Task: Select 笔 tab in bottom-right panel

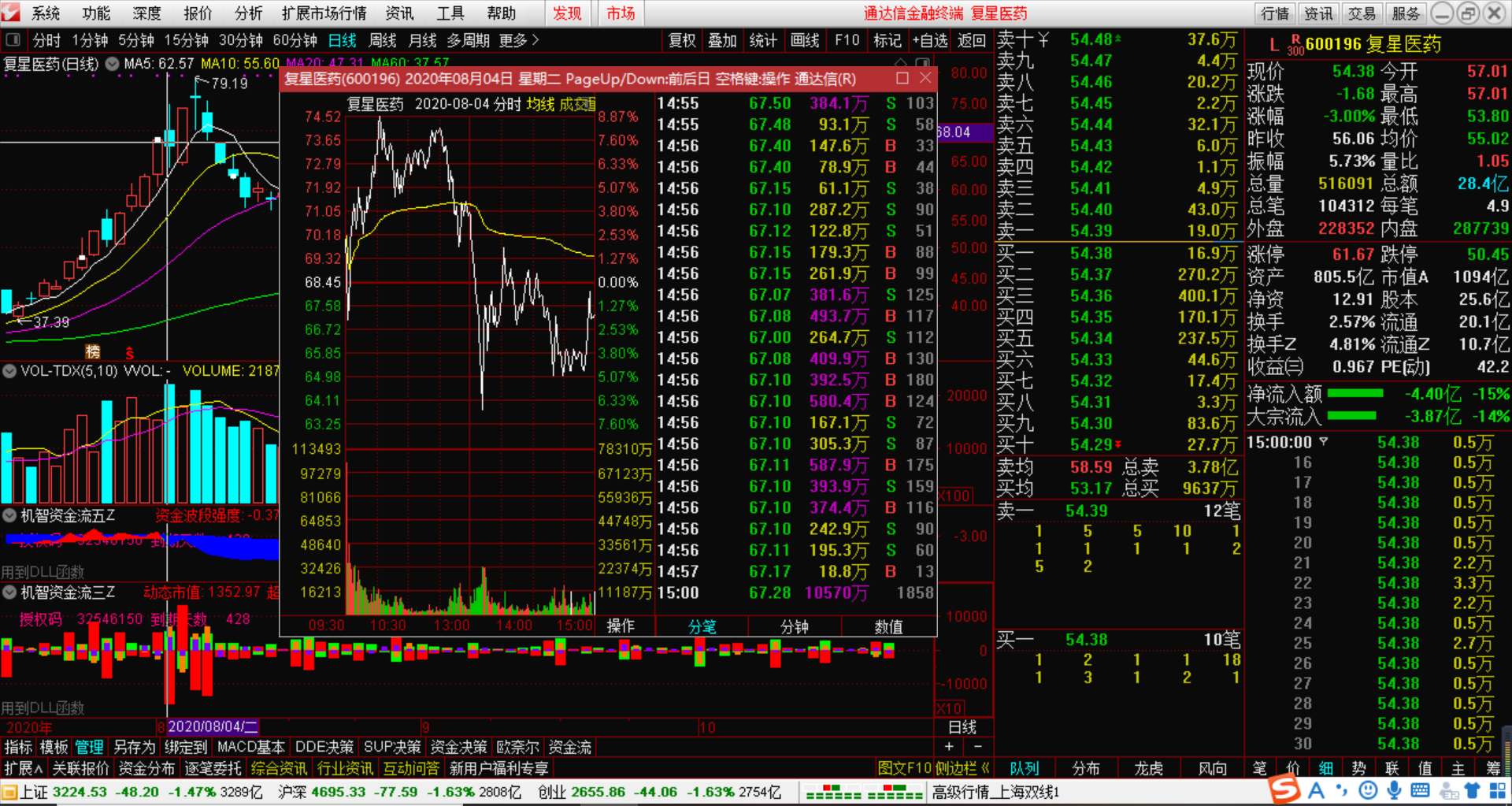Action: [1260, 768]
